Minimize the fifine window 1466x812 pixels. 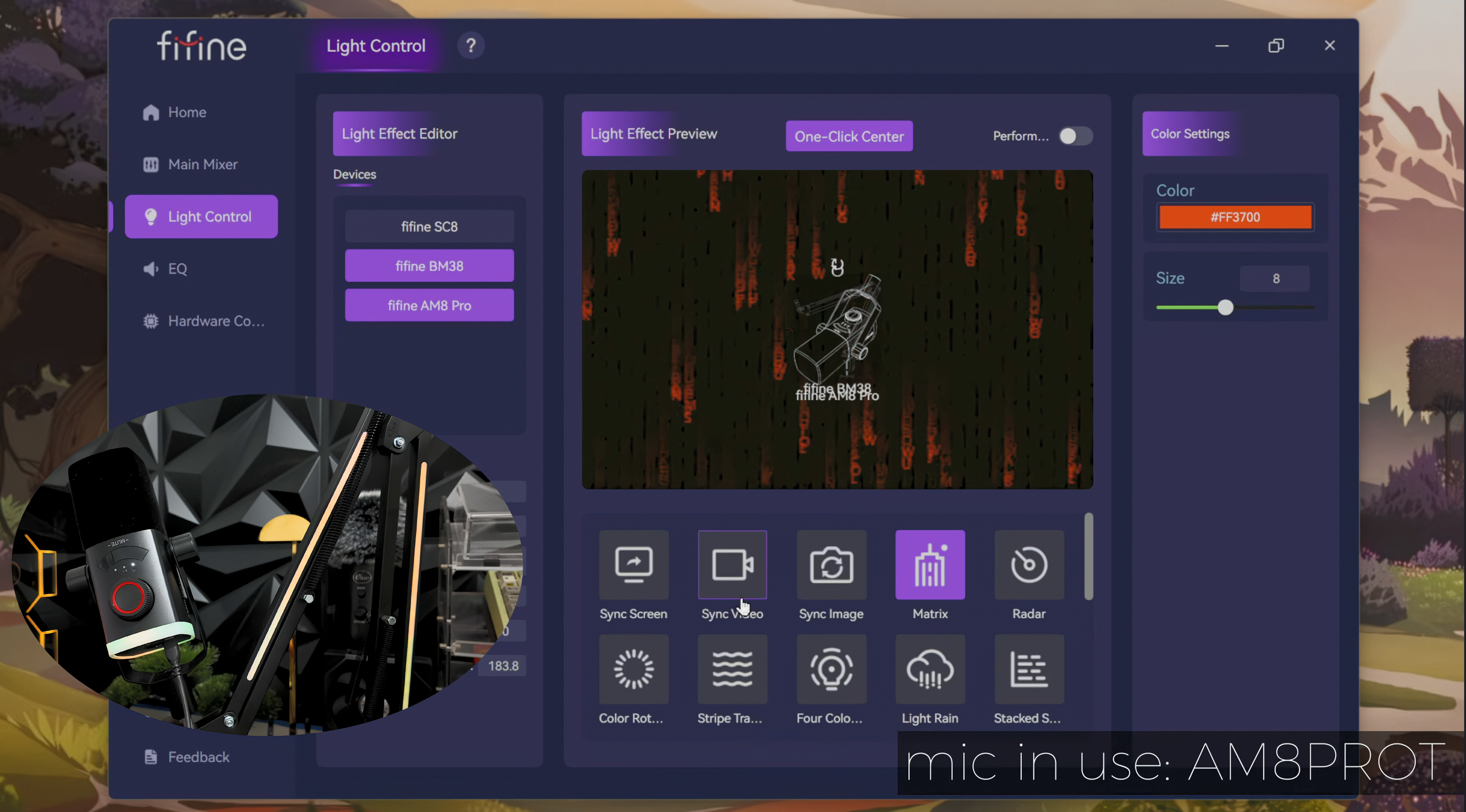[1222, 45]
